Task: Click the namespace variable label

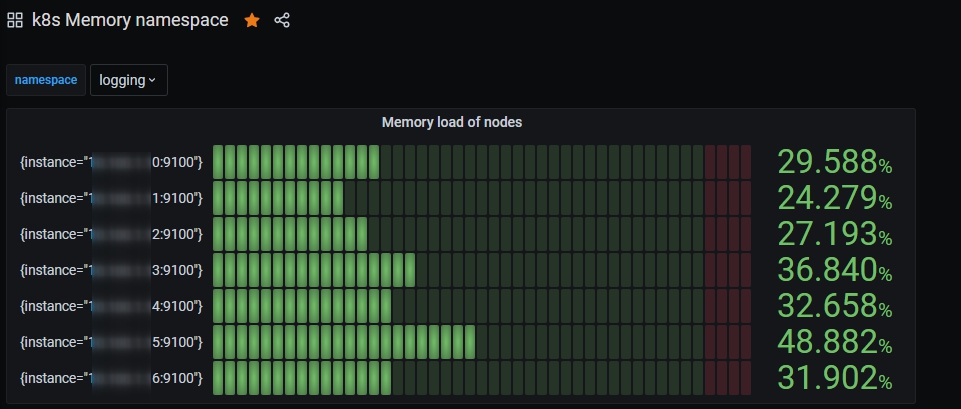Action: [46, 80]
